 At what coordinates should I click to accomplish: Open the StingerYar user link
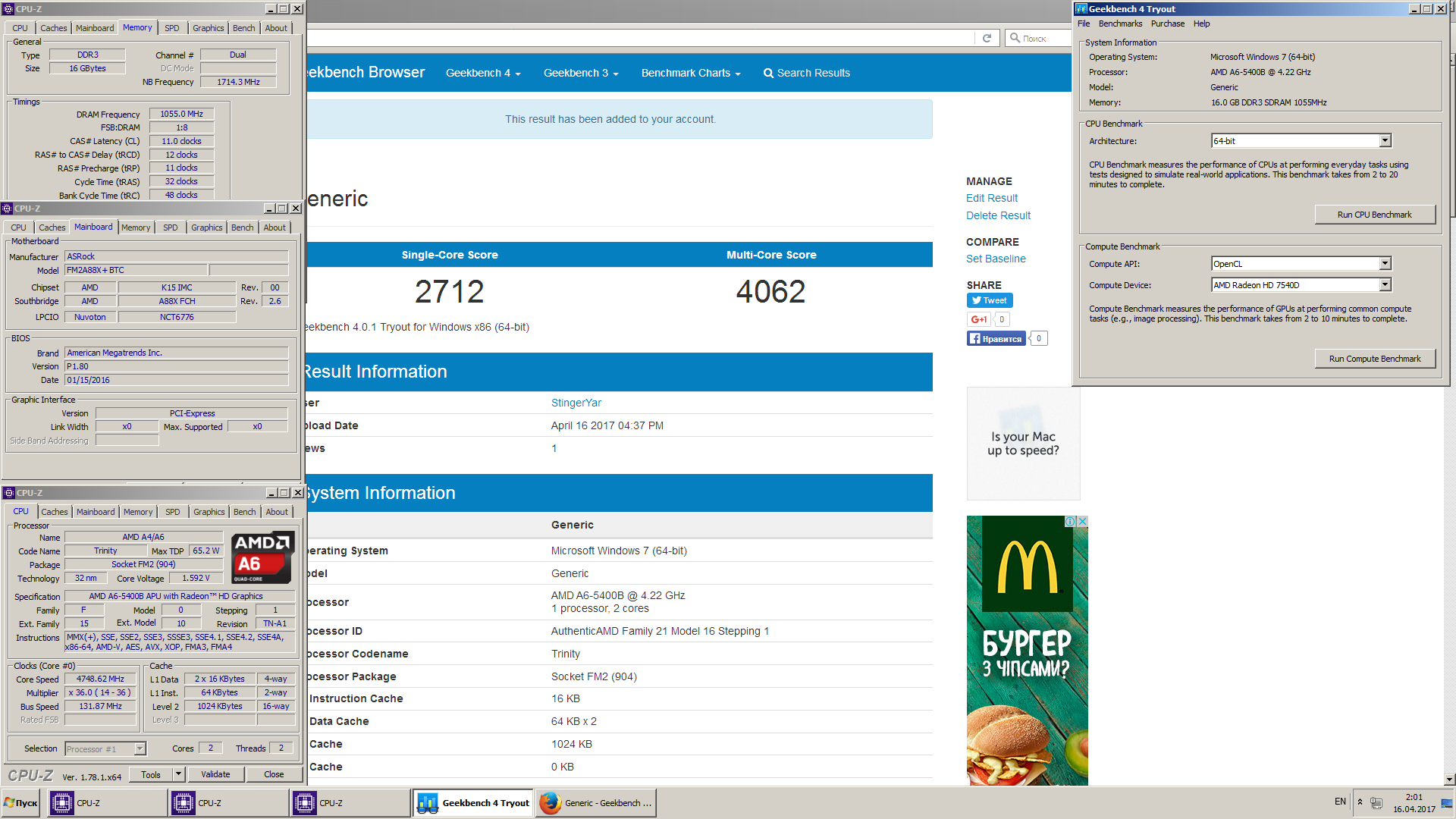[x=576, y=403]
